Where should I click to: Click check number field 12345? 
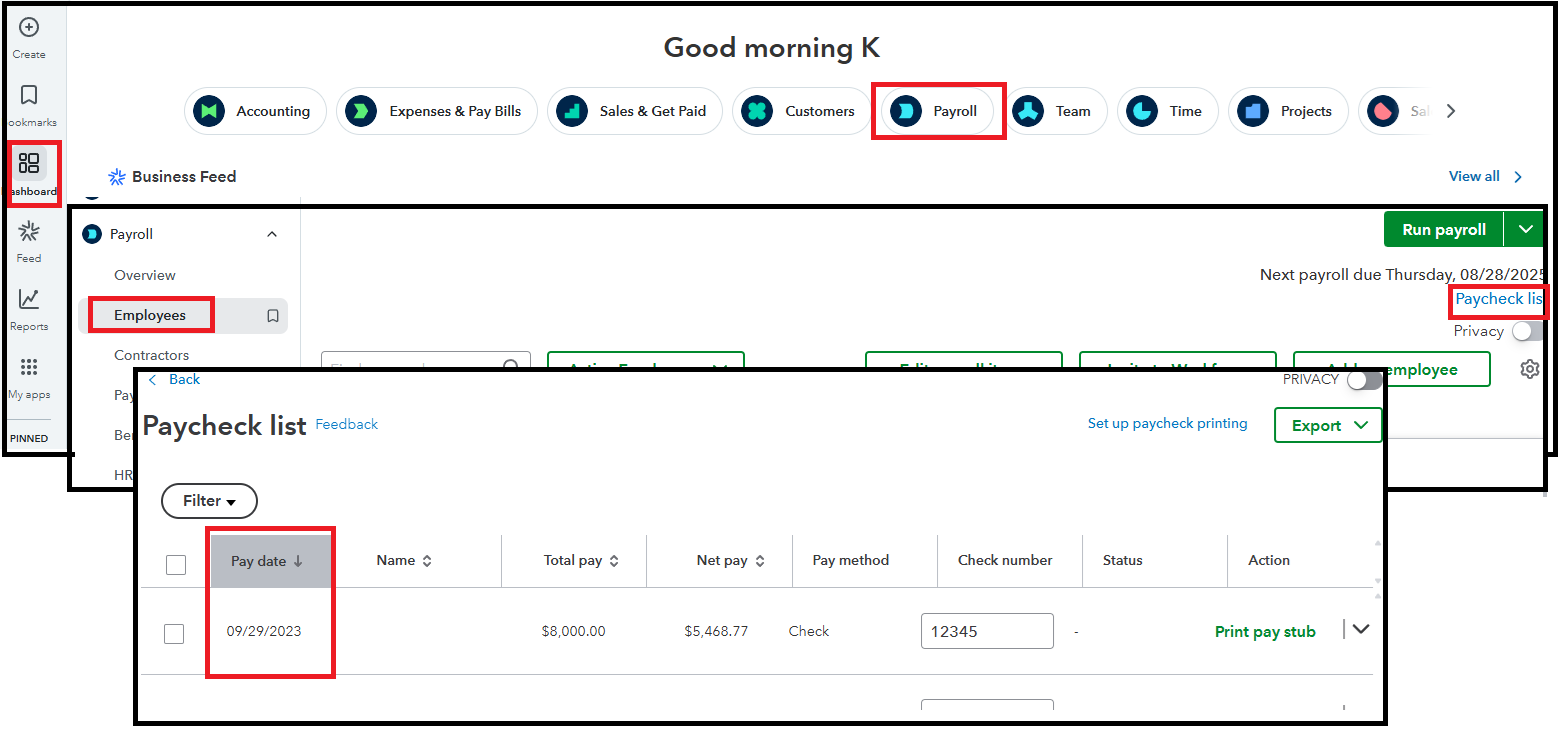987,631
